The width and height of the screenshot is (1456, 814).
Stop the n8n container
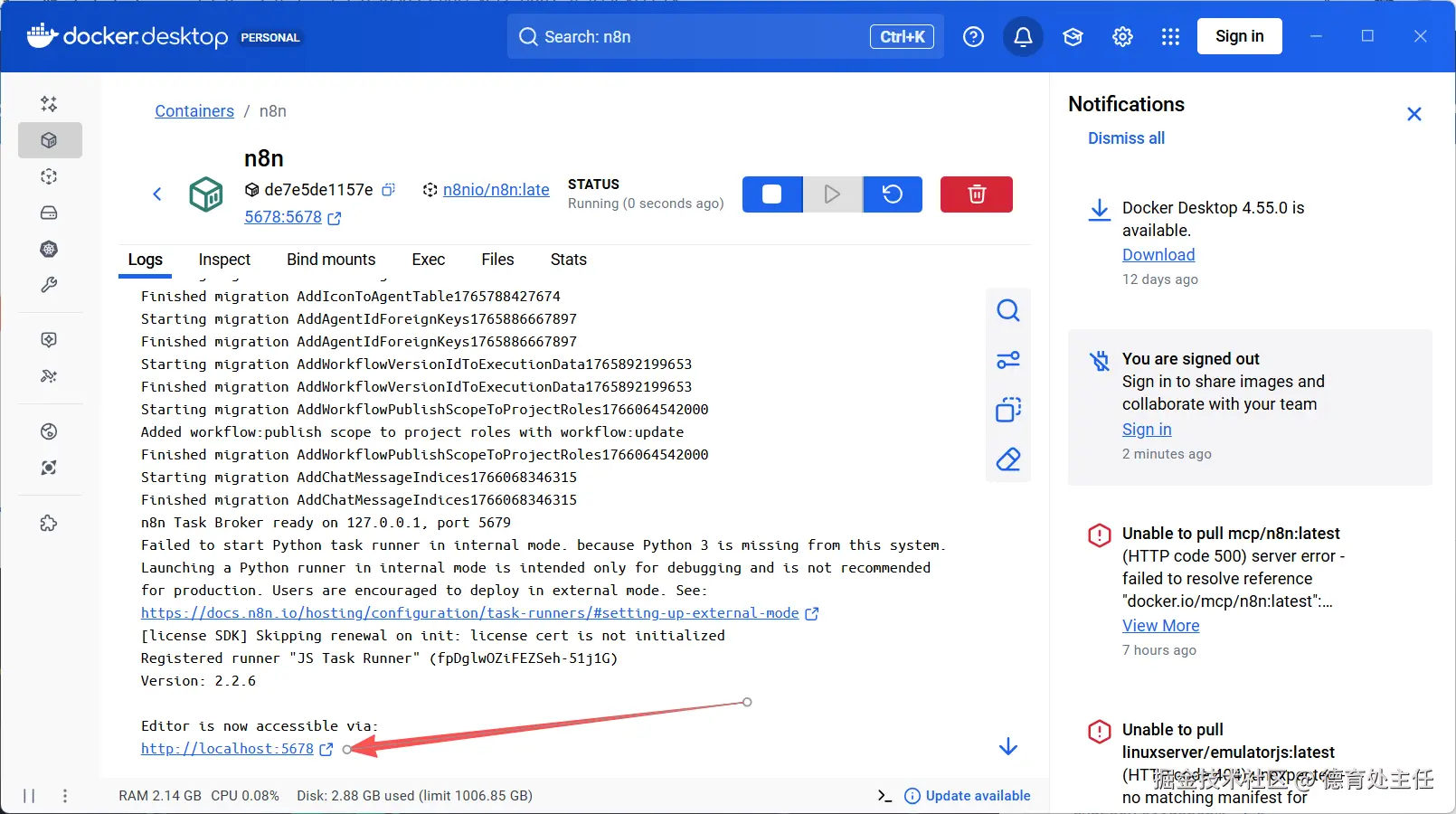click(x=772, y=194)
